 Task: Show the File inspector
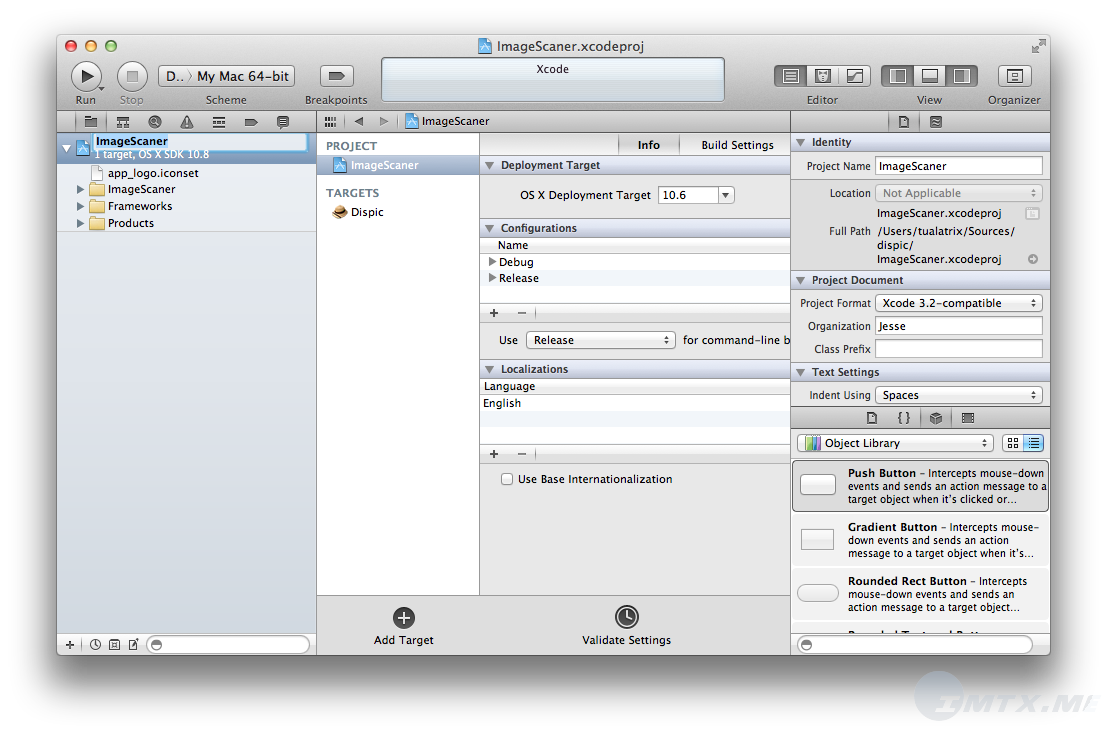click(904, 121)
